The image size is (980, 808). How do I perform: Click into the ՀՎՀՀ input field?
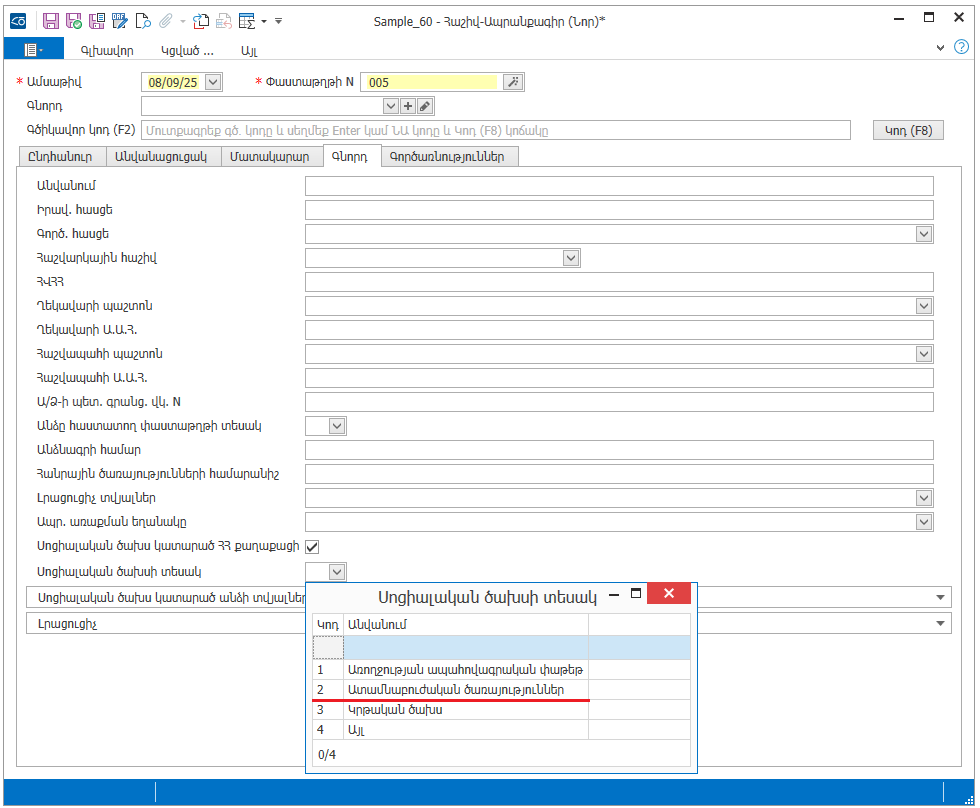pyautogui.click(x=618, y=282)
